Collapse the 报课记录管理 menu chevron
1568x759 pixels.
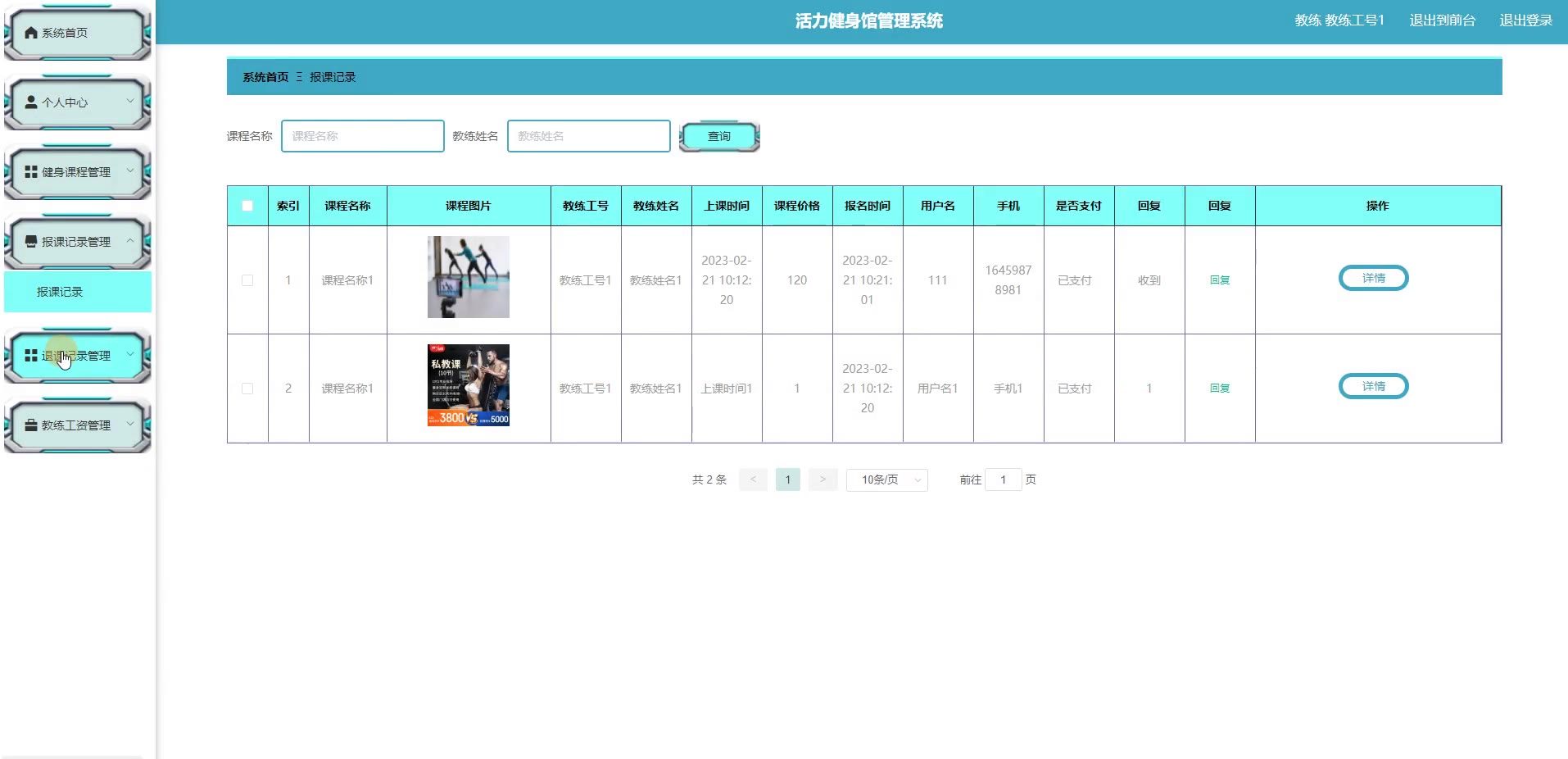pos(129,241)
